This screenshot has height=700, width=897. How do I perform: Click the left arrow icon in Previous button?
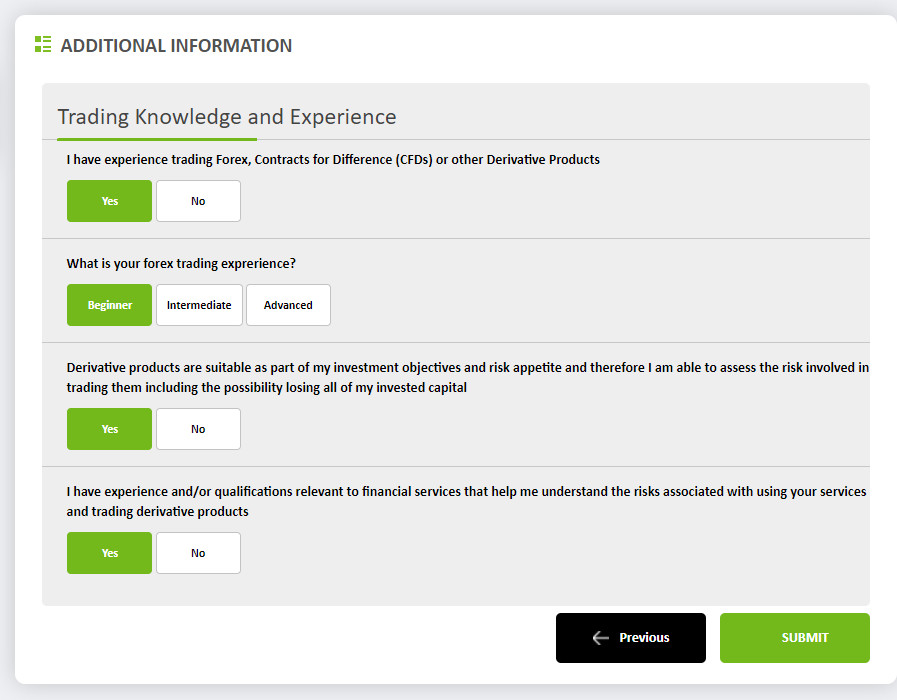[x=600, y=638]
